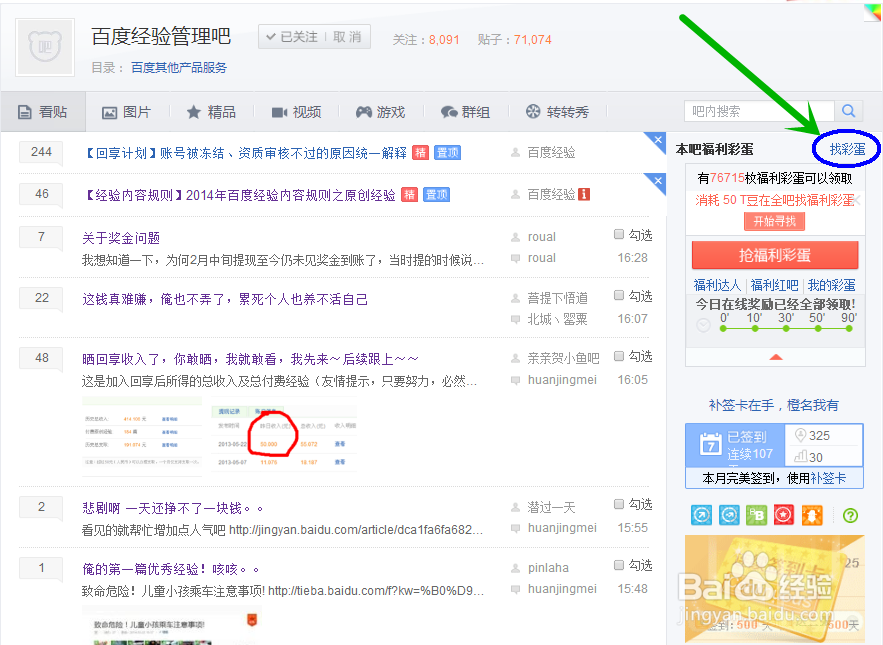Image resolution: width=883 pixels, height=645 pixels.
Task: Click the blue 置顶 badge on 回享计划 post
Action: (447, 153)
